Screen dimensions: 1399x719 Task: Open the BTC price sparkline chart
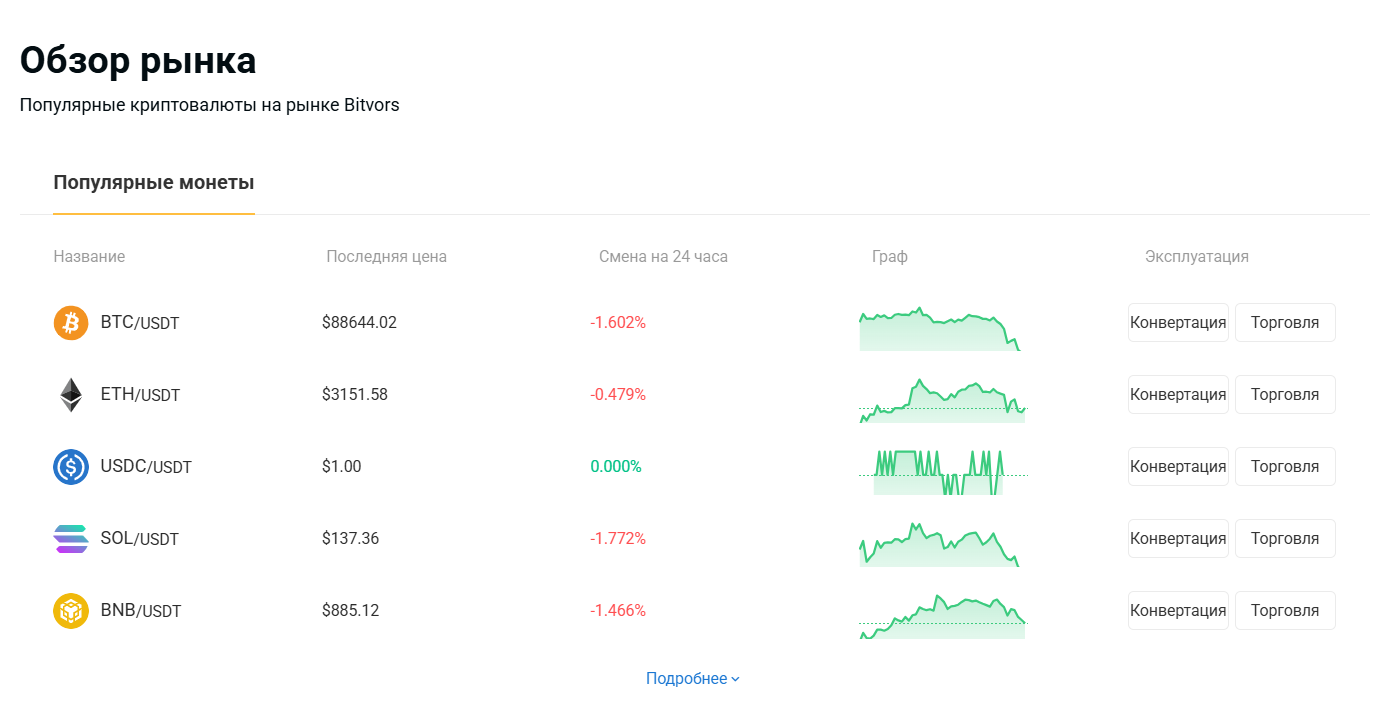pos(940,328)
